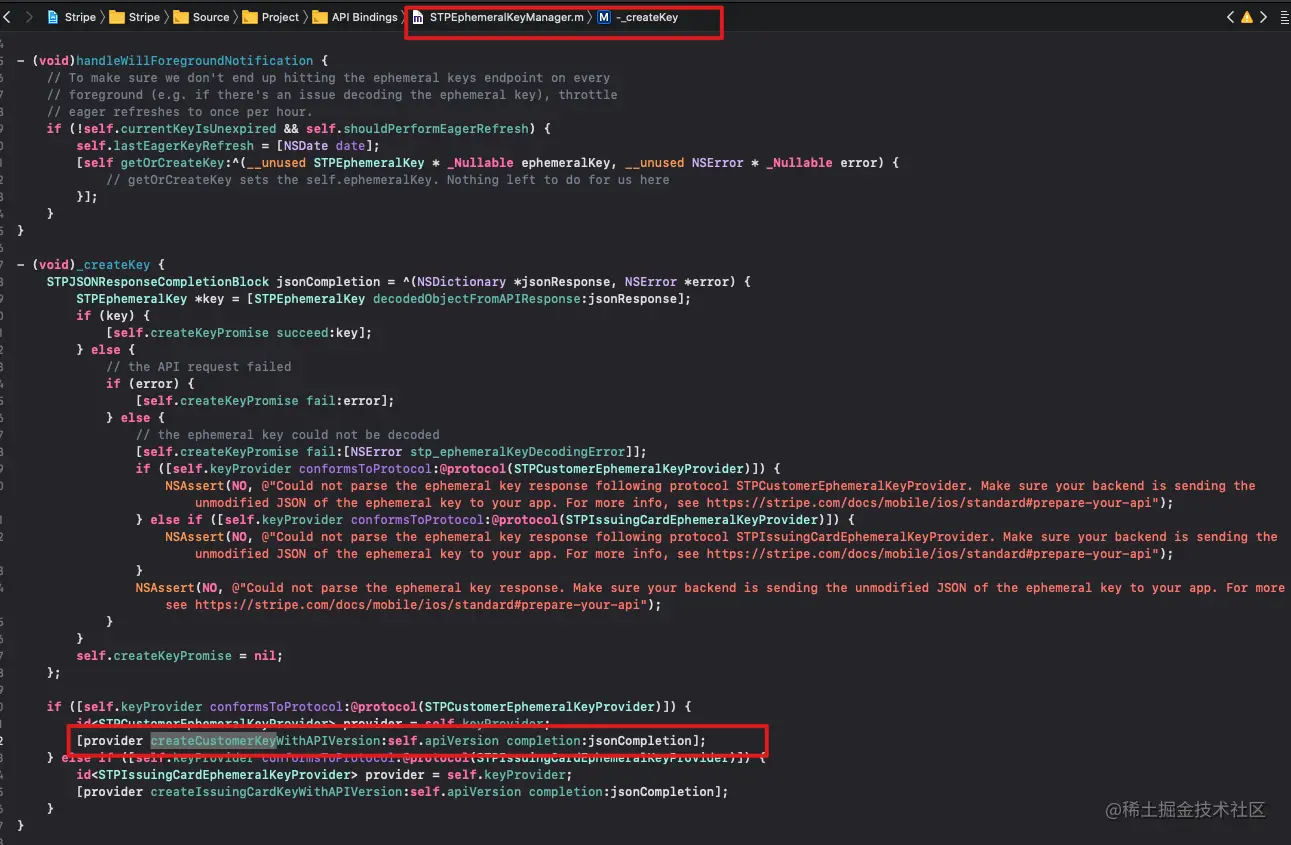Viewport: 1291px width, 845px height.
Task: Click the succeed:key call line
Action: (x=238, y=332)
